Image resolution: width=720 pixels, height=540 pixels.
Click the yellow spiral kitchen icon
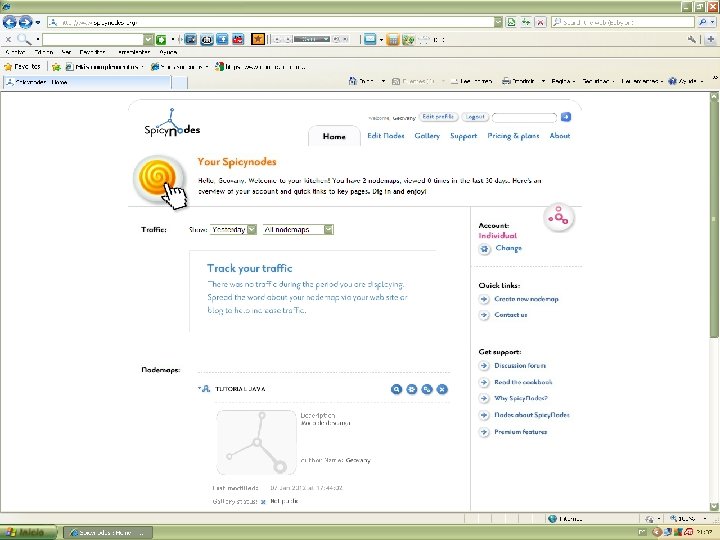coord(158,179)
